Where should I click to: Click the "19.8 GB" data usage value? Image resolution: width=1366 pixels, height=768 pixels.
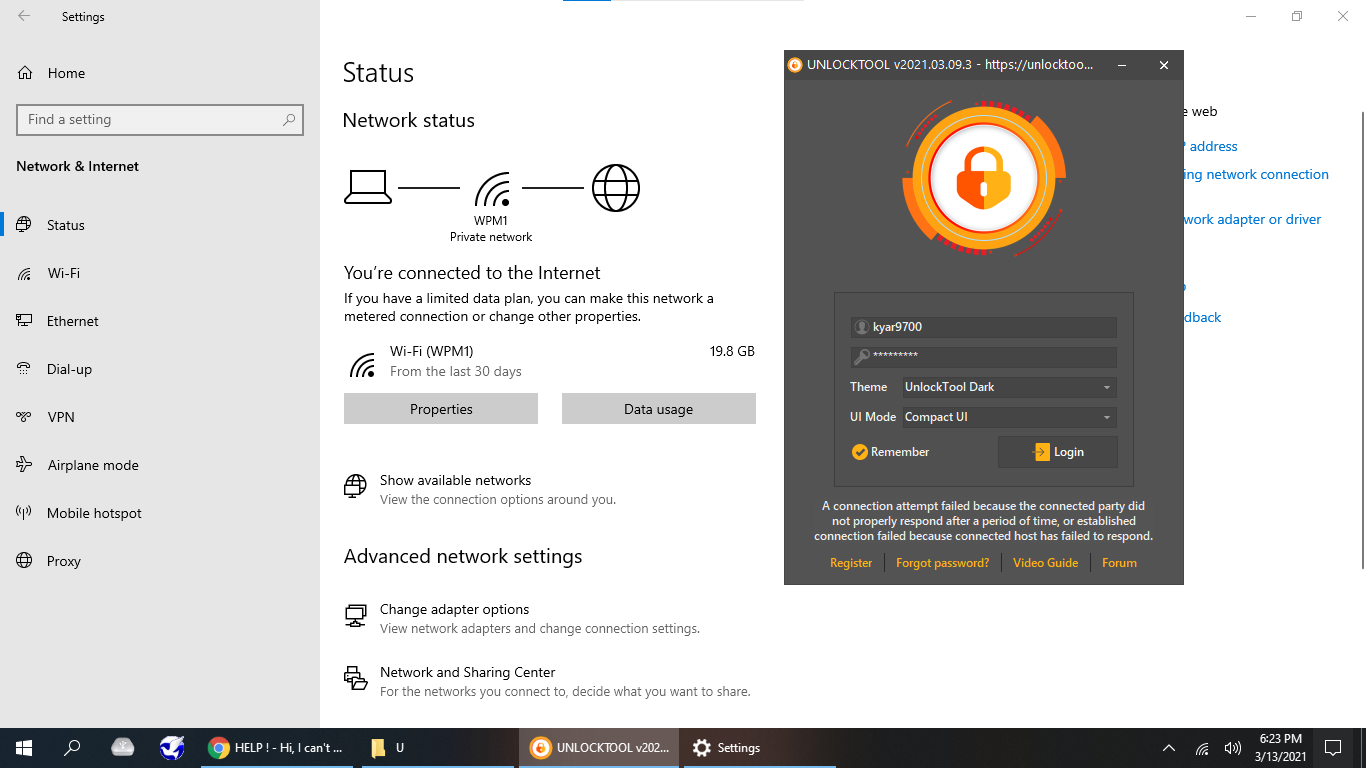tap(732, 352)
